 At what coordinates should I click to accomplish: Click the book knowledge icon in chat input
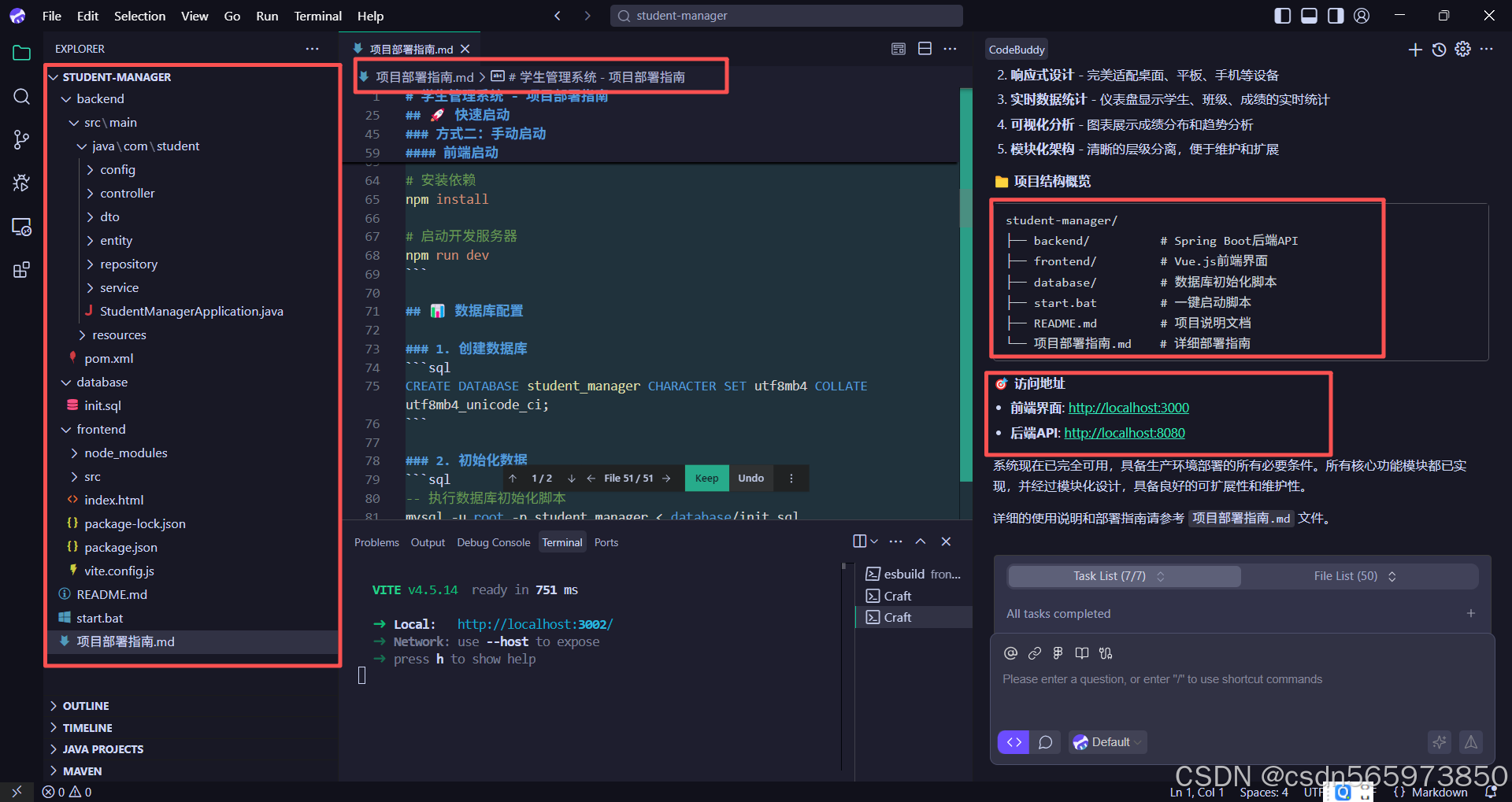(x=1082, y=652)
